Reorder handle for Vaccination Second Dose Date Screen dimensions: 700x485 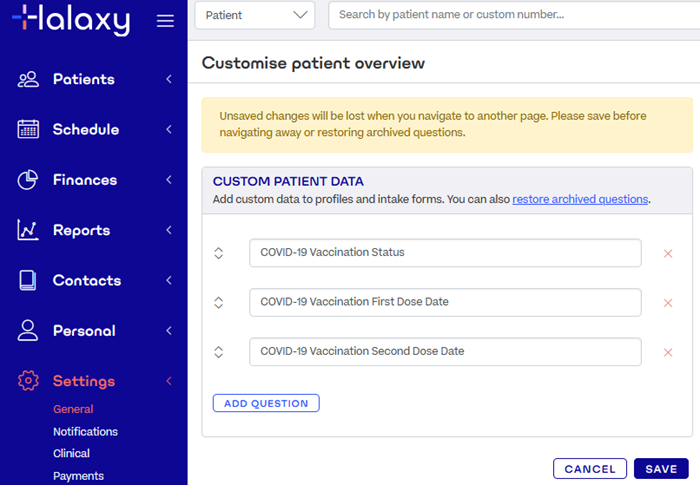point(219,352)
